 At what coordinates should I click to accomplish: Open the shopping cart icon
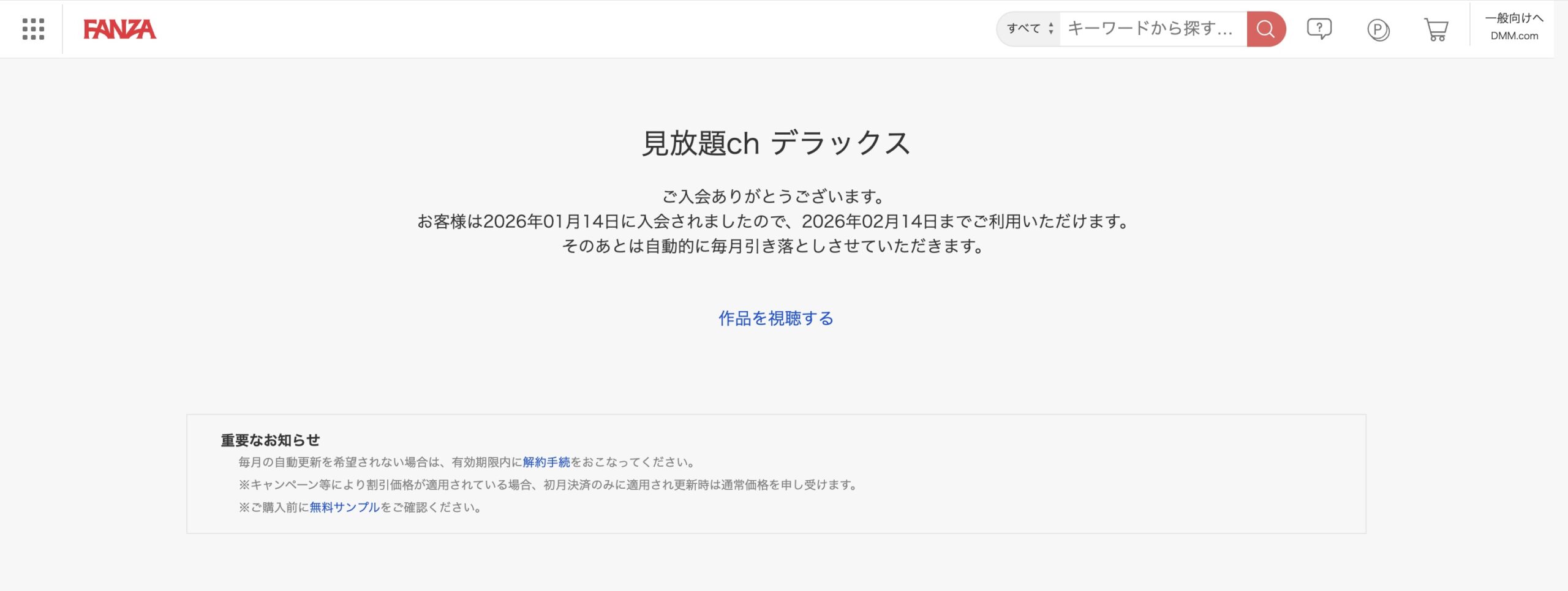pyautogui.click(x=1436, y=28)
